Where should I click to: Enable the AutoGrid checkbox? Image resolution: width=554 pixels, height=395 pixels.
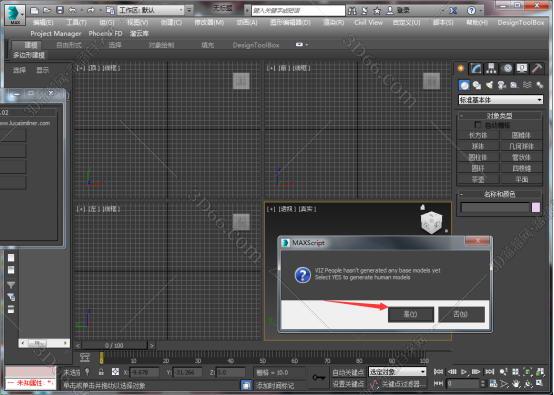(477, 125)
